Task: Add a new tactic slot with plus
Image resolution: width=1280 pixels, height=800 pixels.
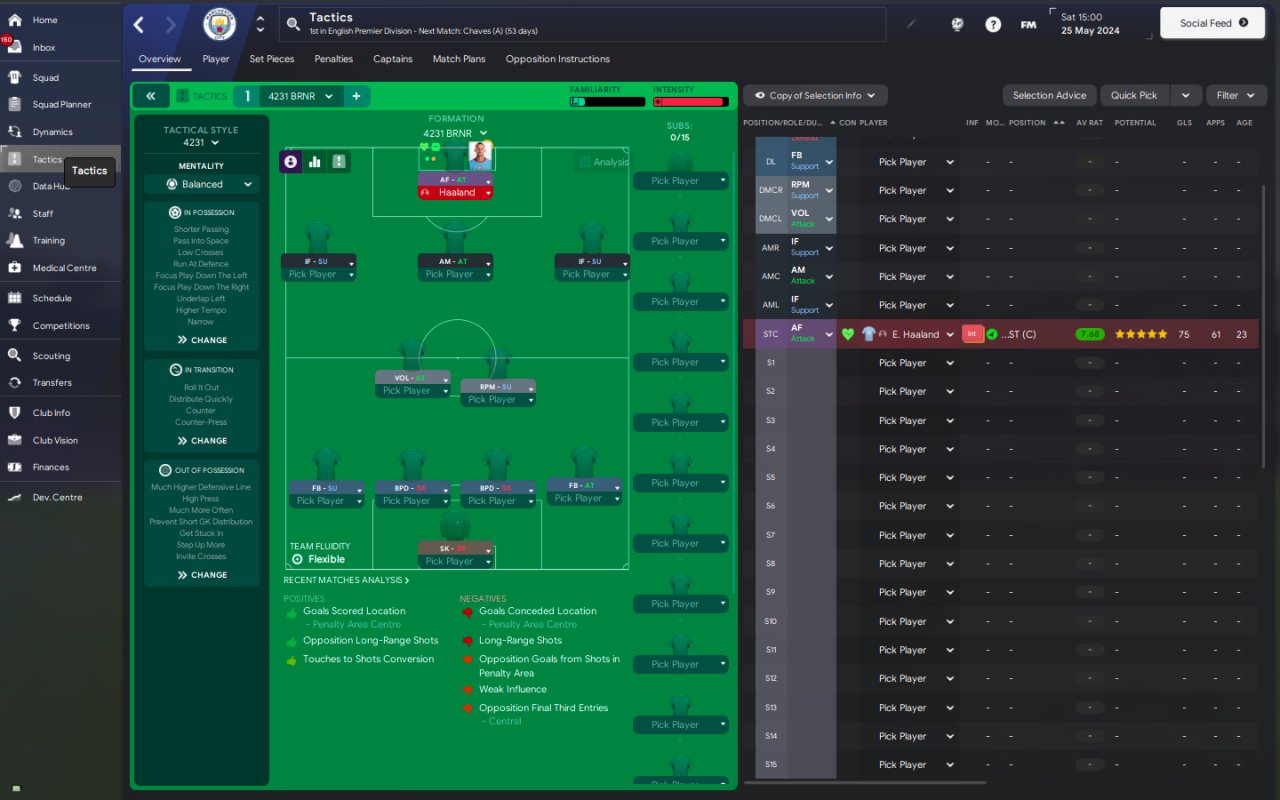Action: (356, 96)
